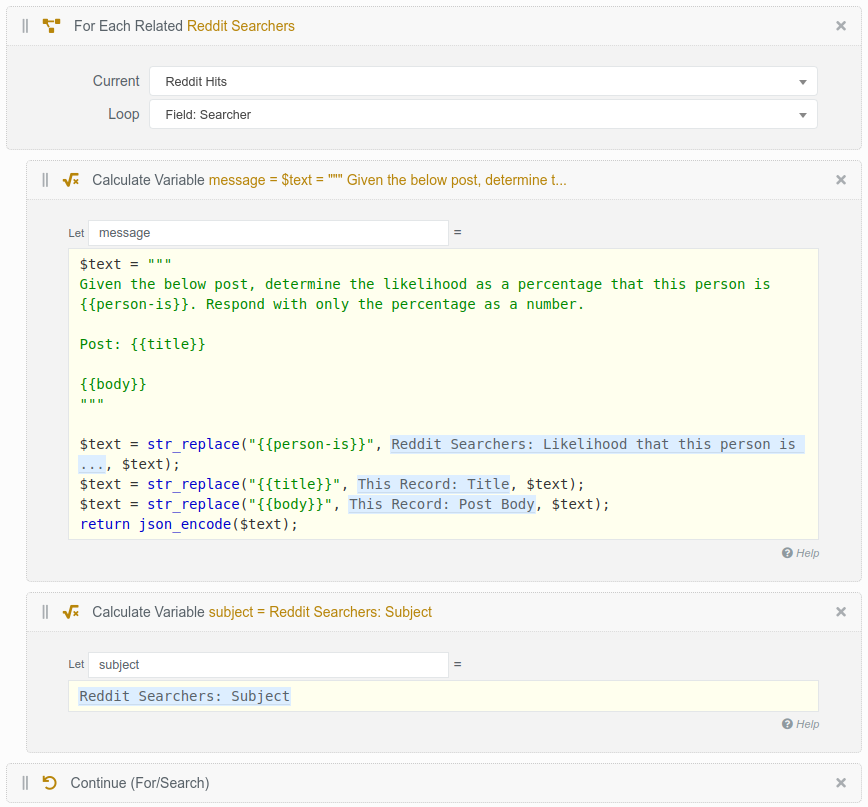Remove the Calculate Variable message step

tap(840, 180)
